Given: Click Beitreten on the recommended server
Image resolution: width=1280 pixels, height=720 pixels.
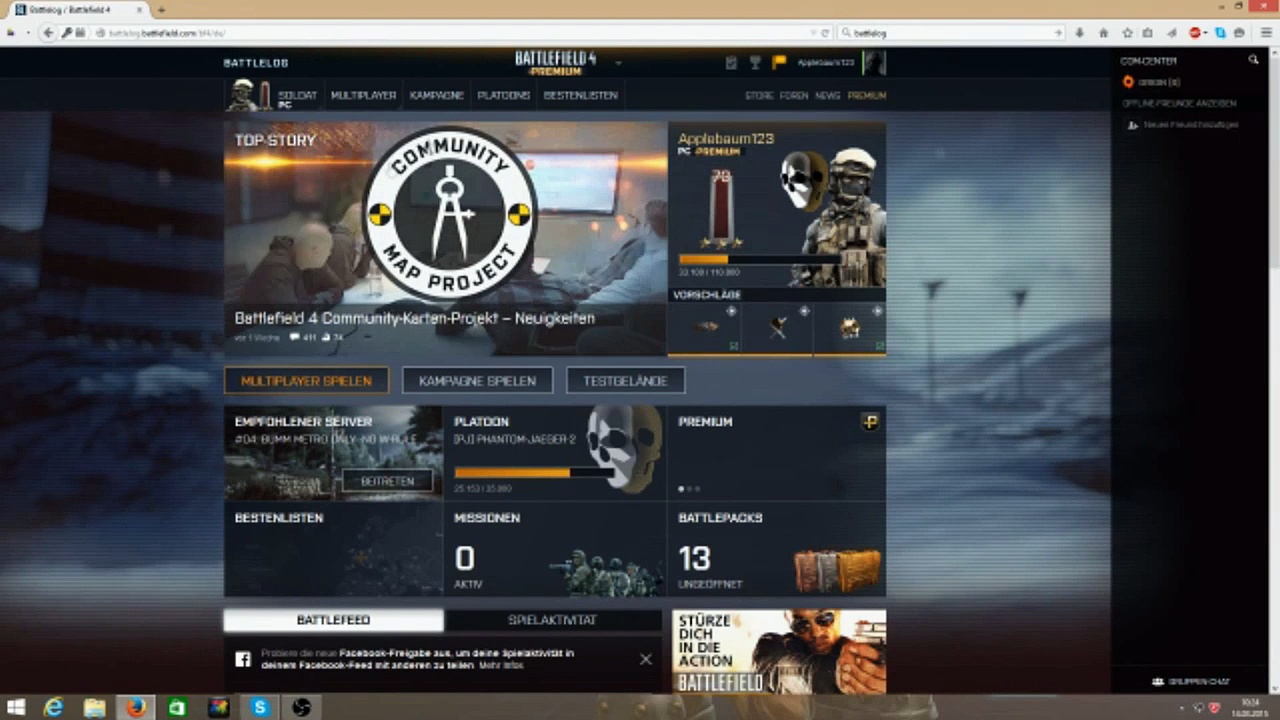Looking at the screenshot, I should tap(387, 481).
